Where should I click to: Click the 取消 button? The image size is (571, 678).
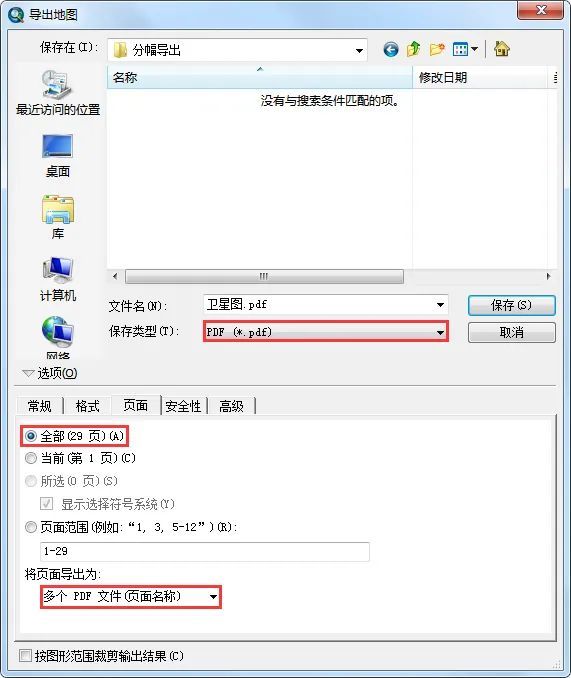click(x=511, y=332)
